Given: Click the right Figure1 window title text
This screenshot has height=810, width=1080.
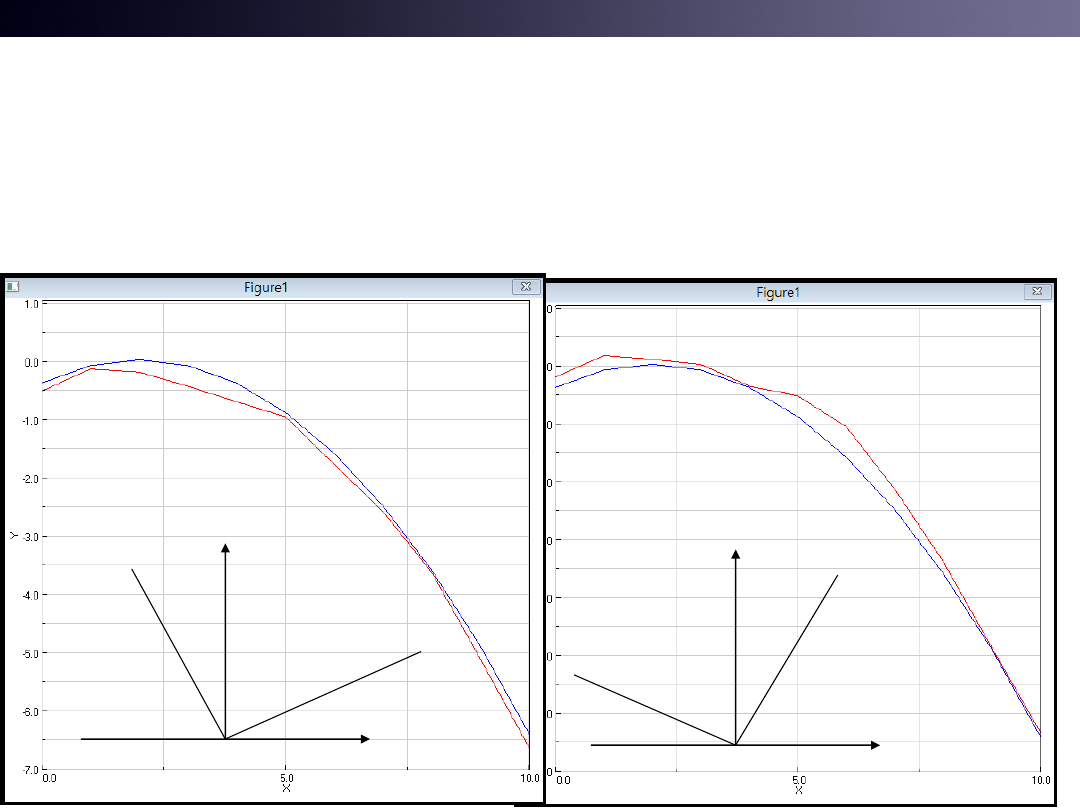Looking at the screenshot, I should 778,292.
